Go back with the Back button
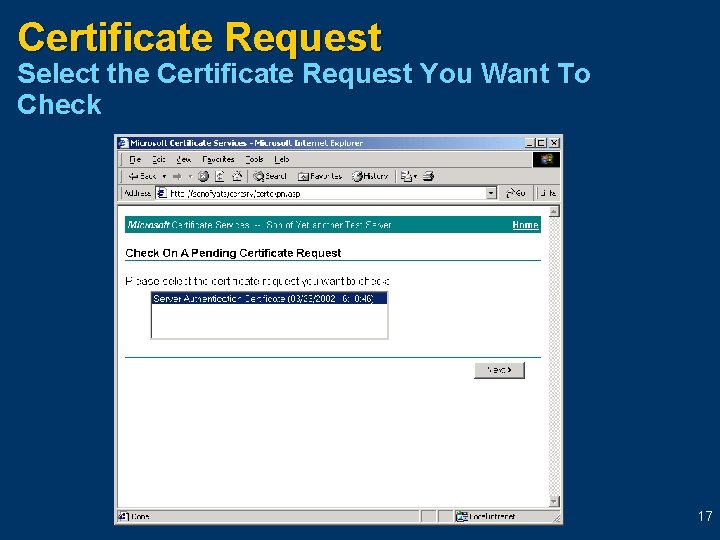 142,176
